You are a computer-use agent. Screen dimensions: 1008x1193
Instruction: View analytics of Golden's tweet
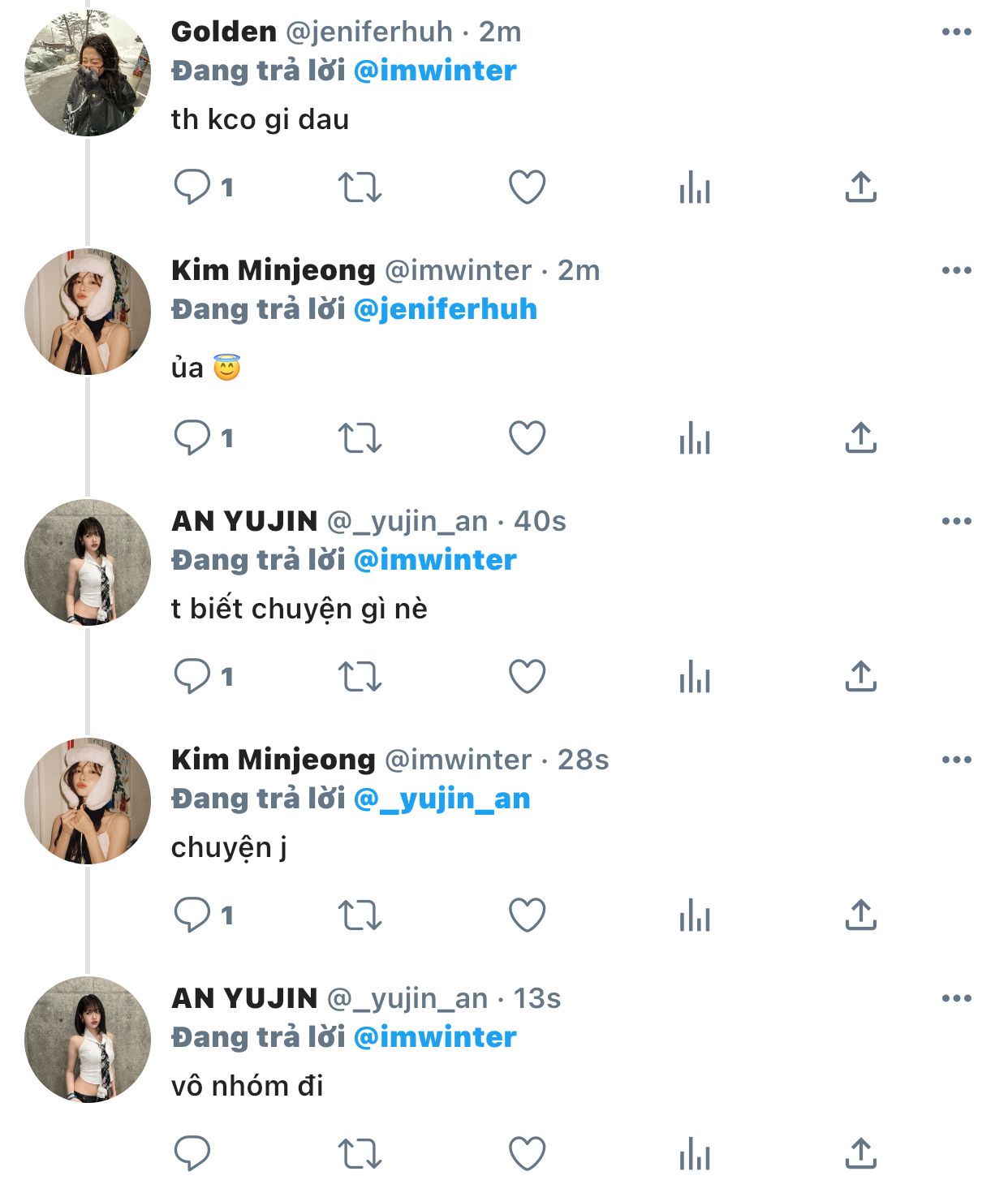(695, 187)
